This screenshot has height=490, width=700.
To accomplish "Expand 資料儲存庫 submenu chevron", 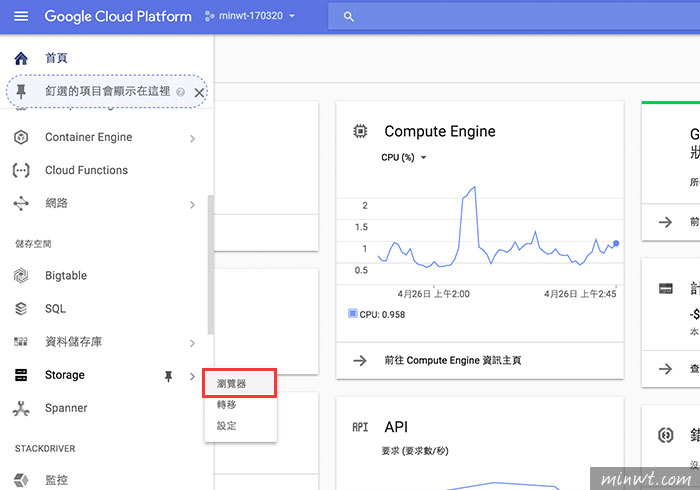I will click(192, 343).
